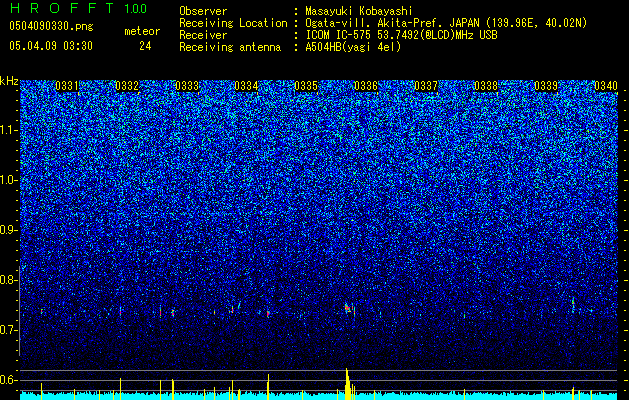Image resolution: width=629 pixels, height=400 pixels.
Task: Click the 0335 time marker
Action: 306,86
